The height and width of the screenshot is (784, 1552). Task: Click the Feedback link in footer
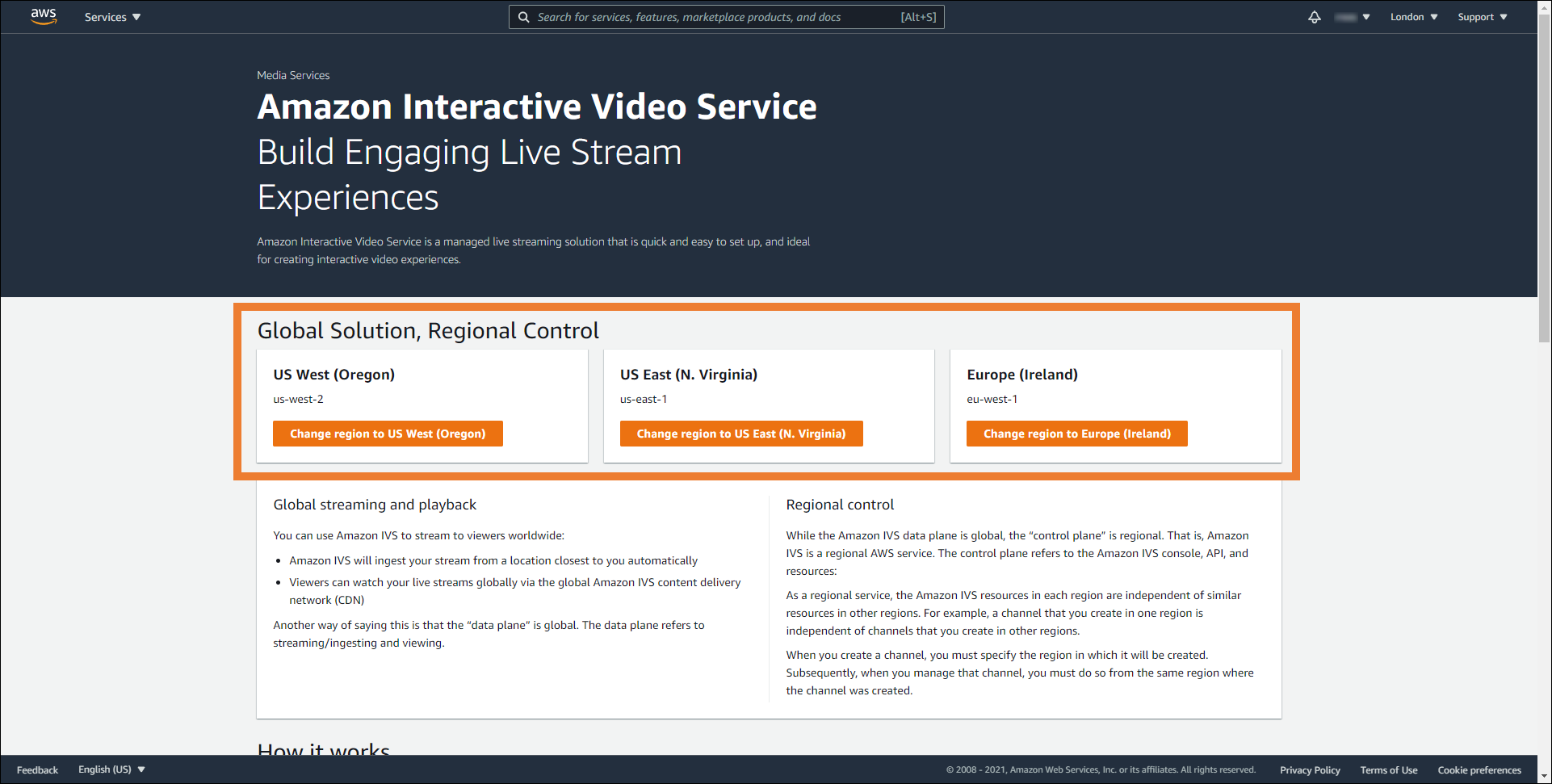(x=37, y=770)
